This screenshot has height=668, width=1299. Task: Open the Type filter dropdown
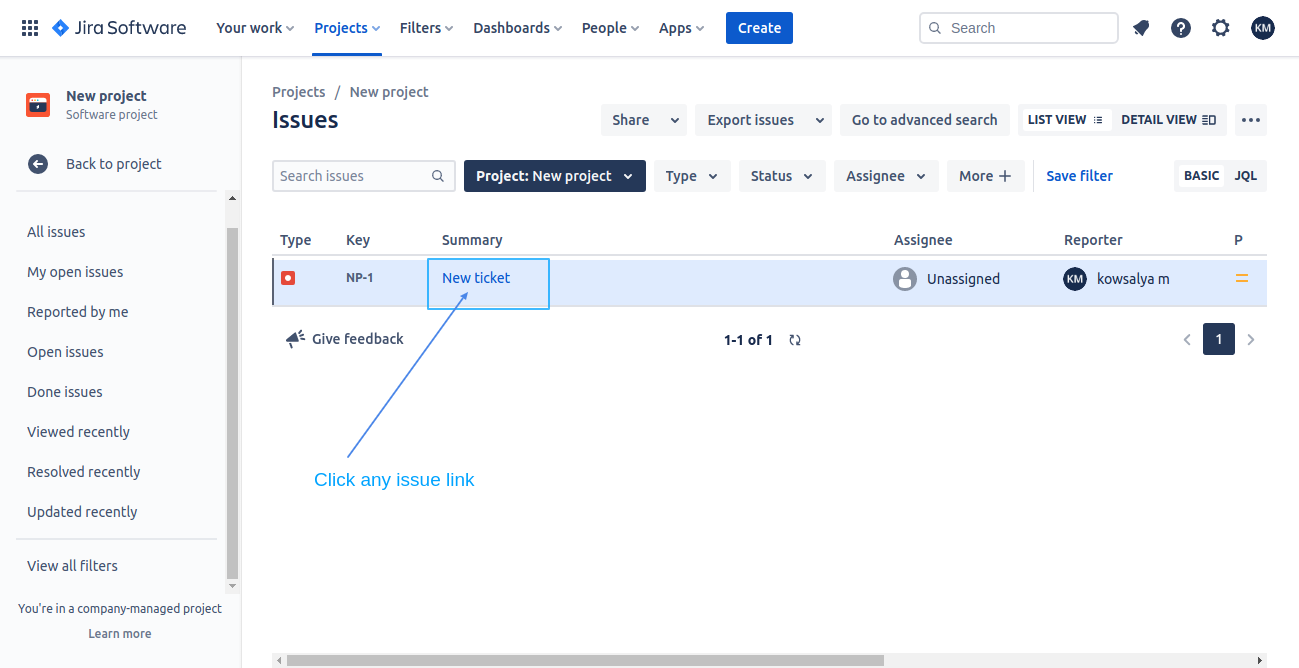(x=692, y=176)
